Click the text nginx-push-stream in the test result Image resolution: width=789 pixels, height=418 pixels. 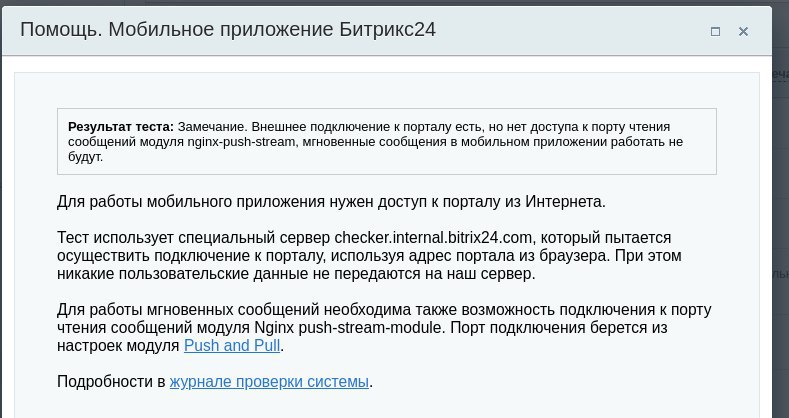pyautogui.click(x=241, y=142)
